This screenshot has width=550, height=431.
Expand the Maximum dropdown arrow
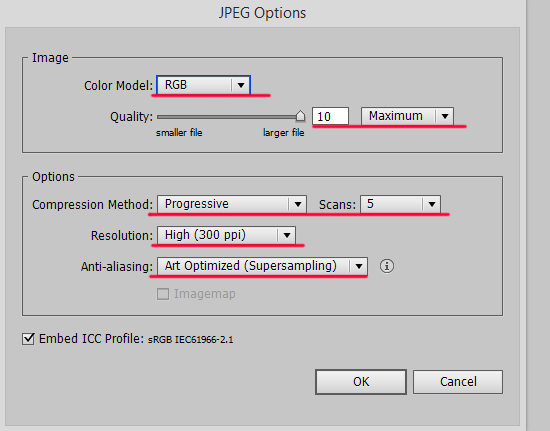[x=445, y=116]
